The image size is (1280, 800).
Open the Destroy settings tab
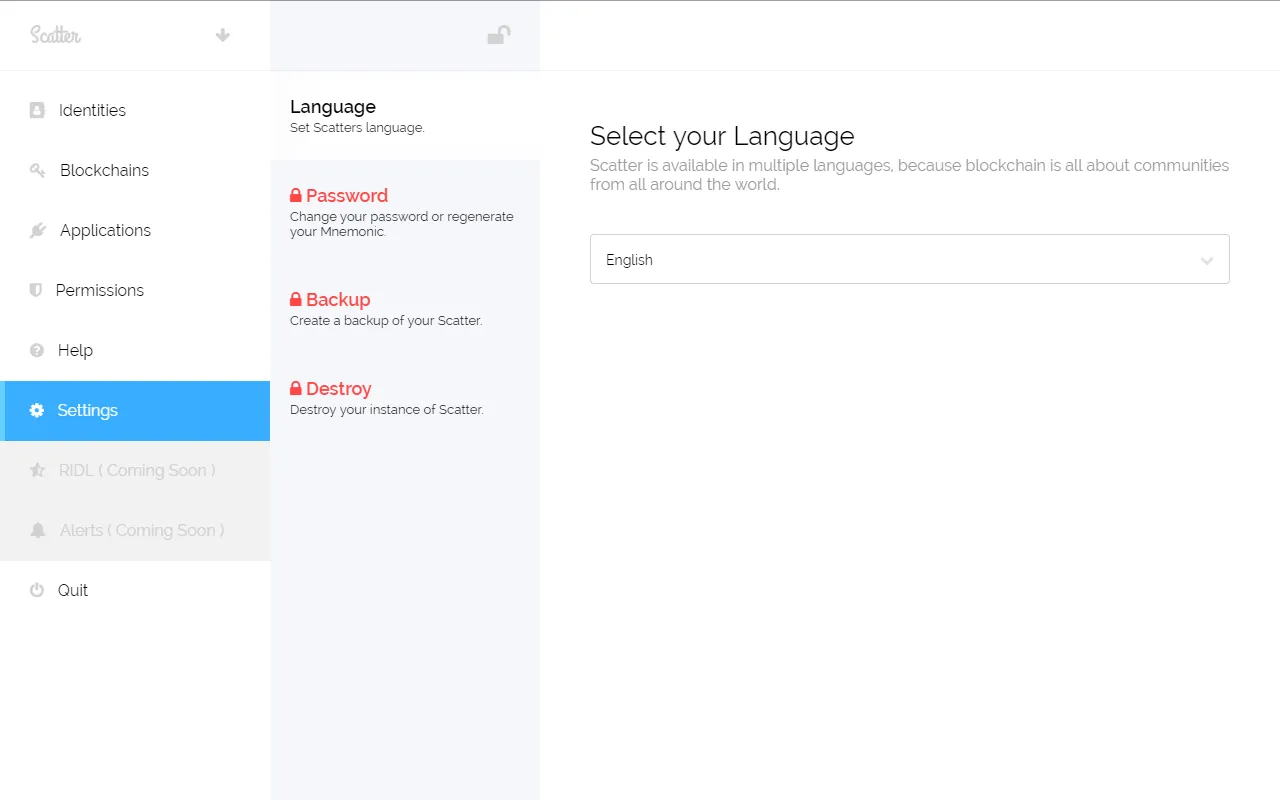[x=405, y=398]
